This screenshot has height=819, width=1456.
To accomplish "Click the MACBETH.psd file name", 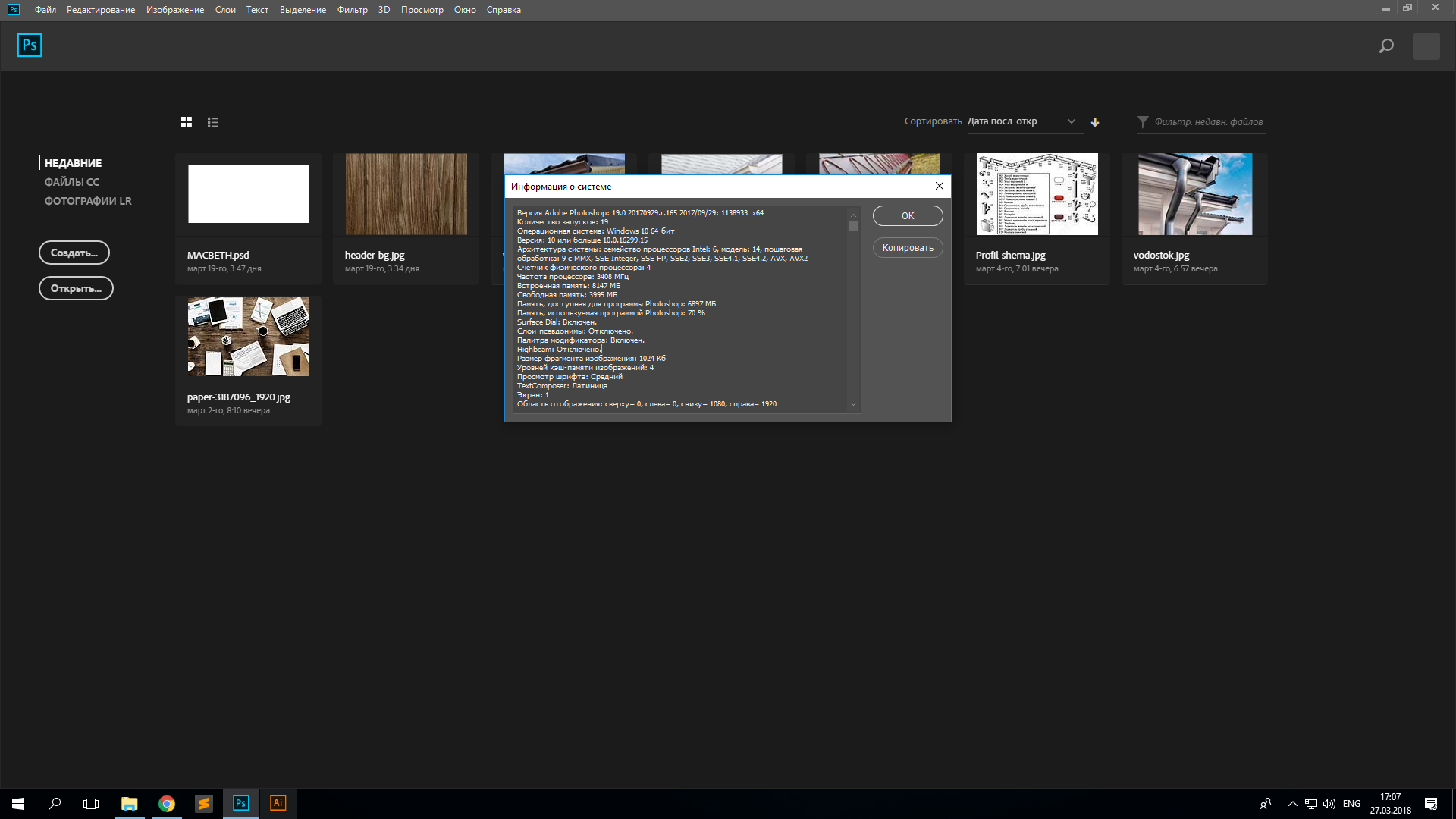I will tap(218, 256).
